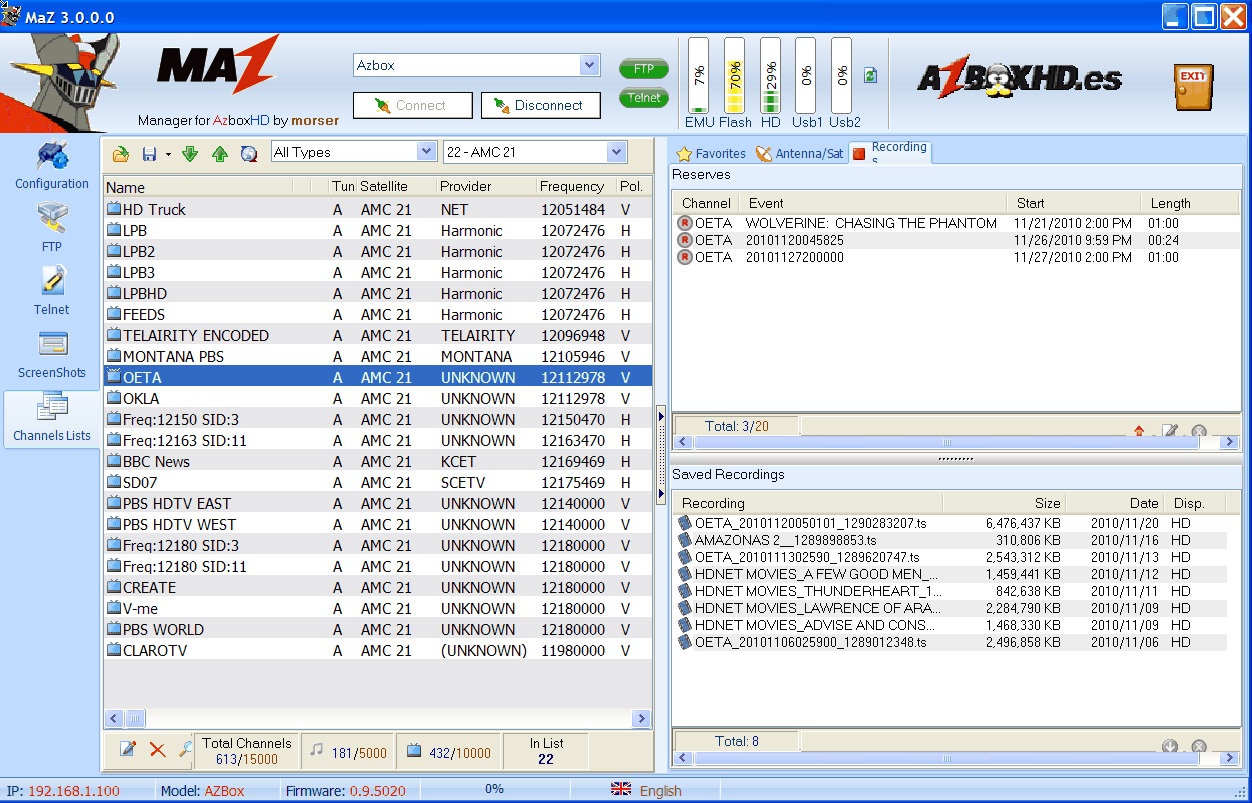
Task: Expand the save options arrow beside the floppy icon
Action: [168, 154]
